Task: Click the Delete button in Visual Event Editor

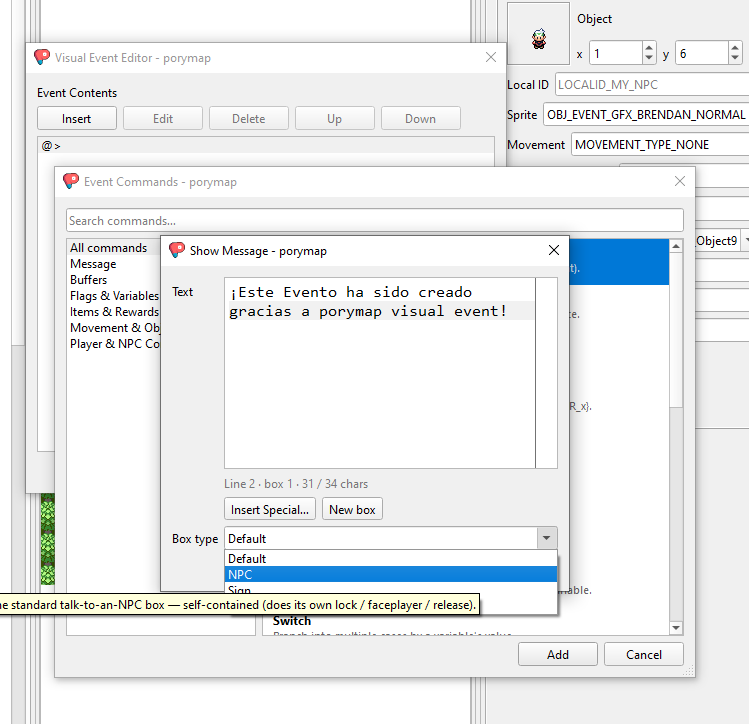Action: (248, 118)
